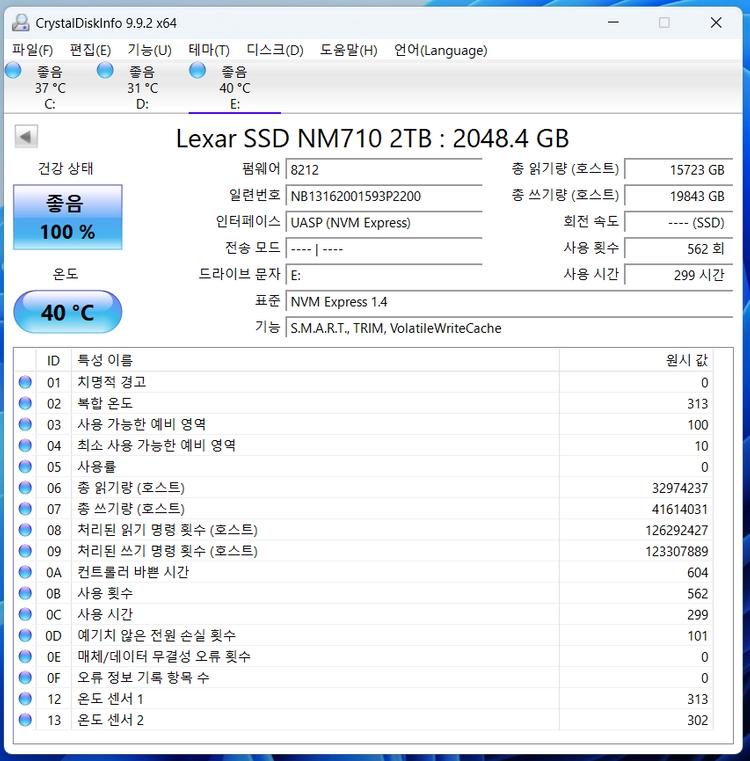Click status orb for 09 처리된 쓰기 명령 횟수

(x=25, y=551)
